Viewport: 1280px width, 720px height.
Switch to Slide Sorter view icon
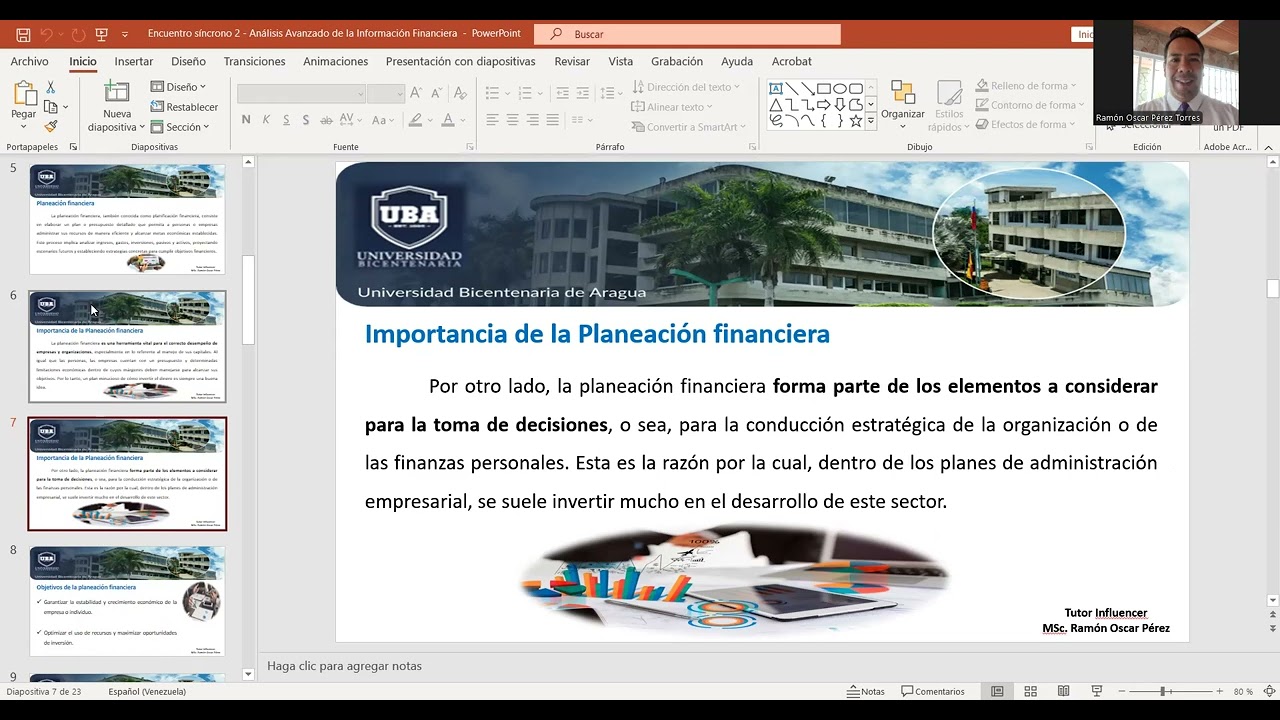(x=1030, y=691)
